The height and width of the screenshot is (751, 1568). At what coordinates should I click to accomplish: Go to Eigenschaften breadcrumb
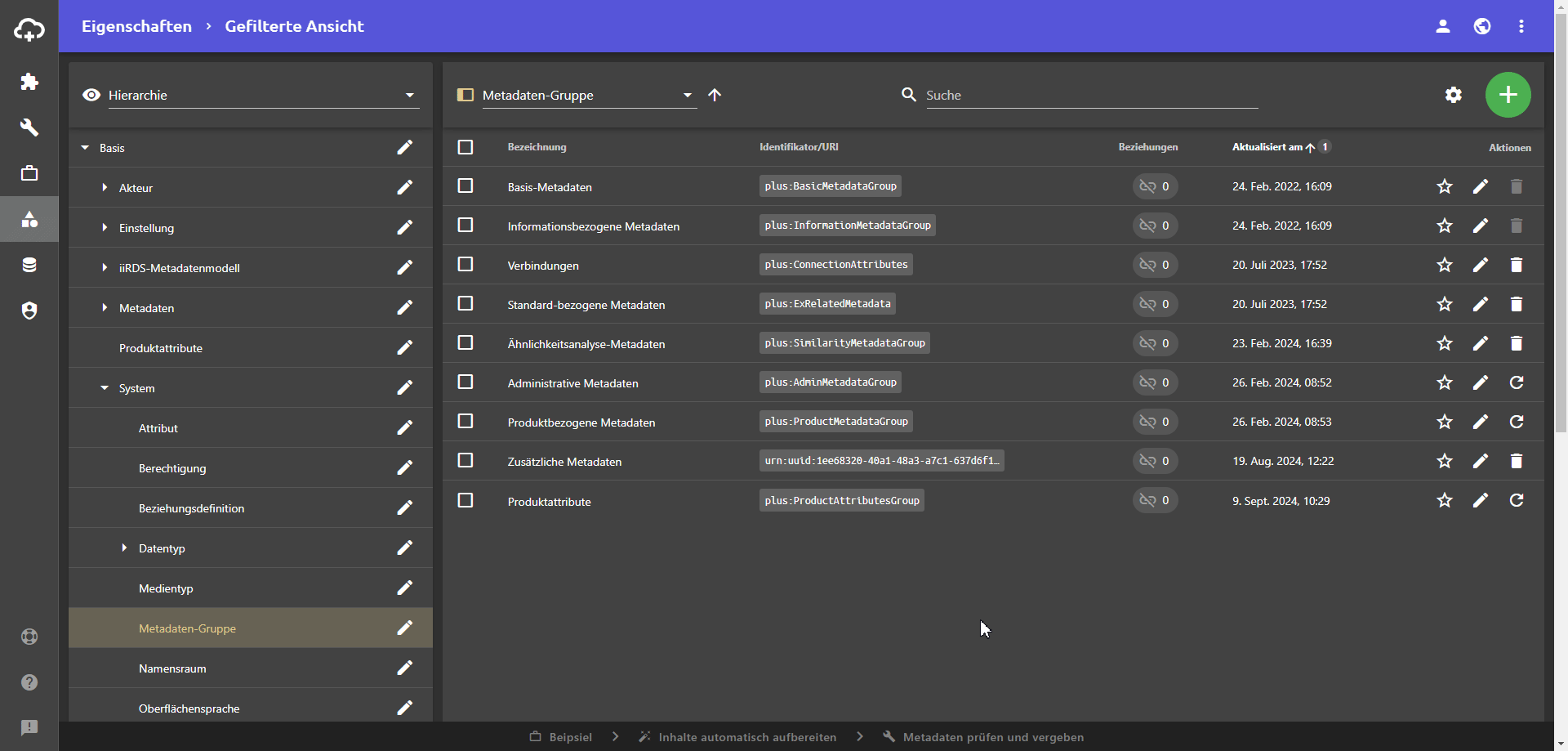click(136, 26)
